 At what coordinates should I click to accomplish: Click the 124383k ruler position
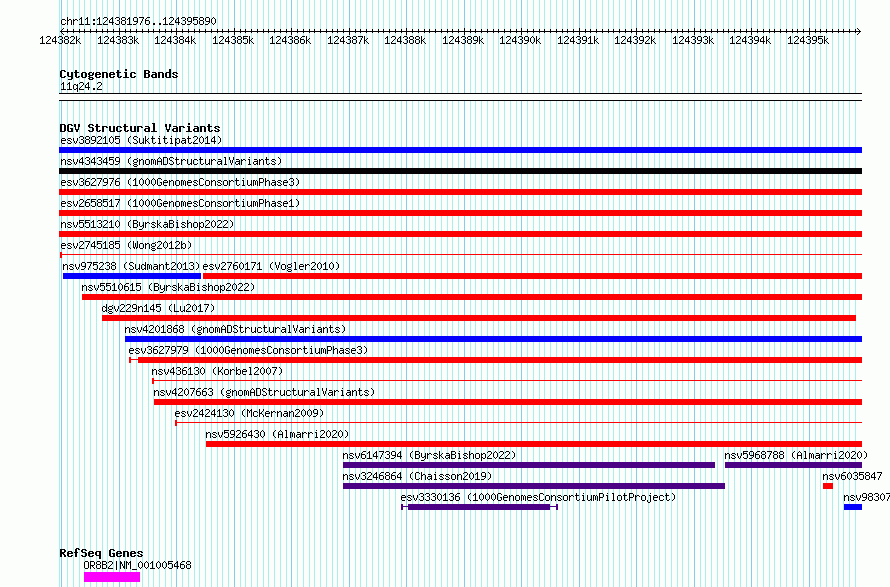[117, 40]
